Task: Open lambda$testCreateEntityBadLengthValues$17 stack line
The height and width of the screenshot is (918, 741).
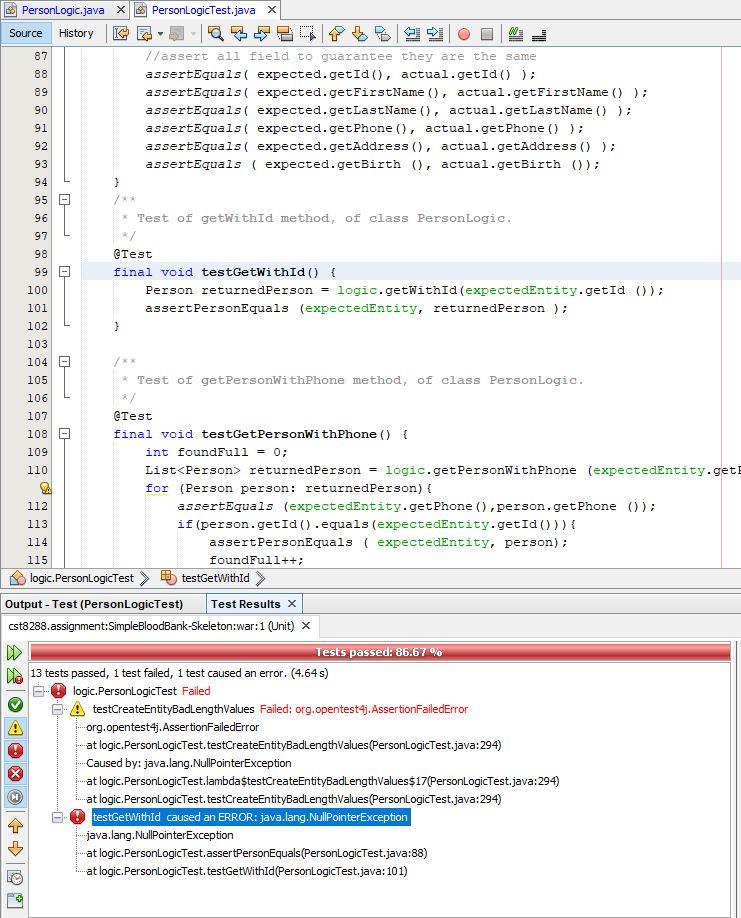Action: point(323,782)
